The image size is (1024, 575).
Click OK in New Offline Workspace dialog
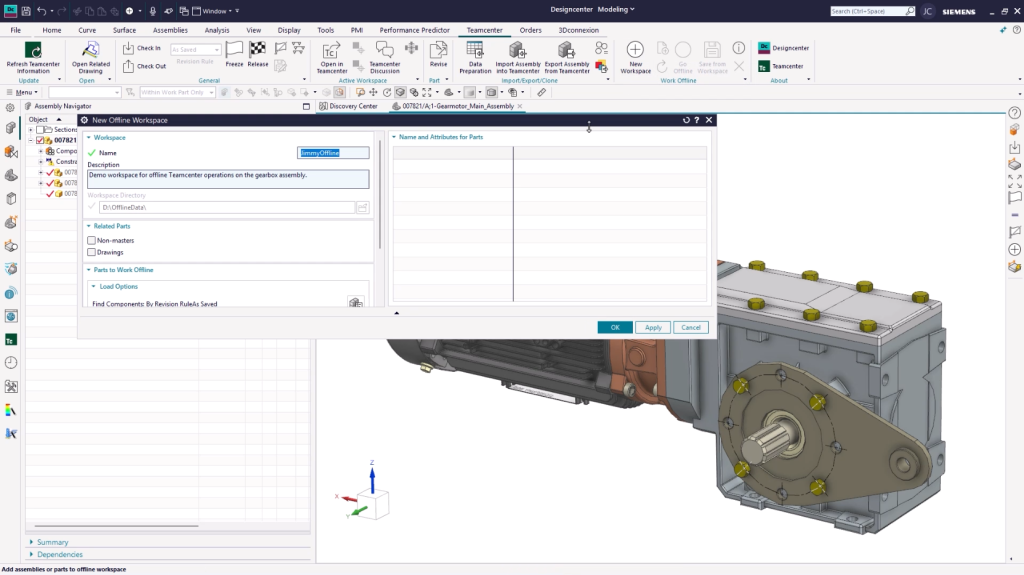point(615,327)
